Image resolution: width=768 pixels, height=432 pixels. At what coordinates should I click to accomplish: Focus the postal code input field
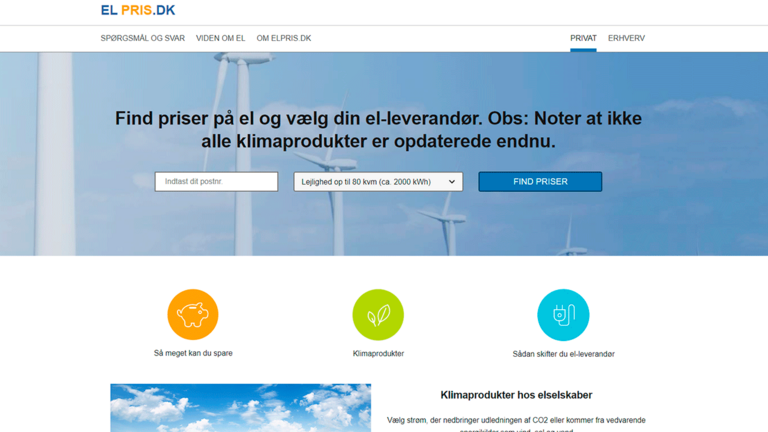pos(216,182)
